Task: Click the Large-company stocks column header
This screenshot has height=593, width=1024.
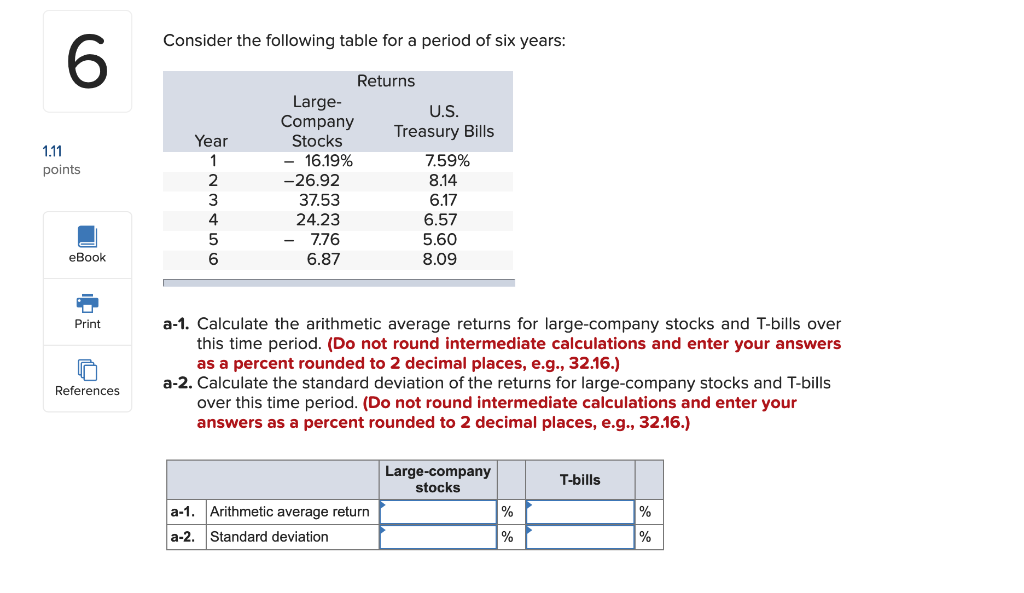Action: 437,479
